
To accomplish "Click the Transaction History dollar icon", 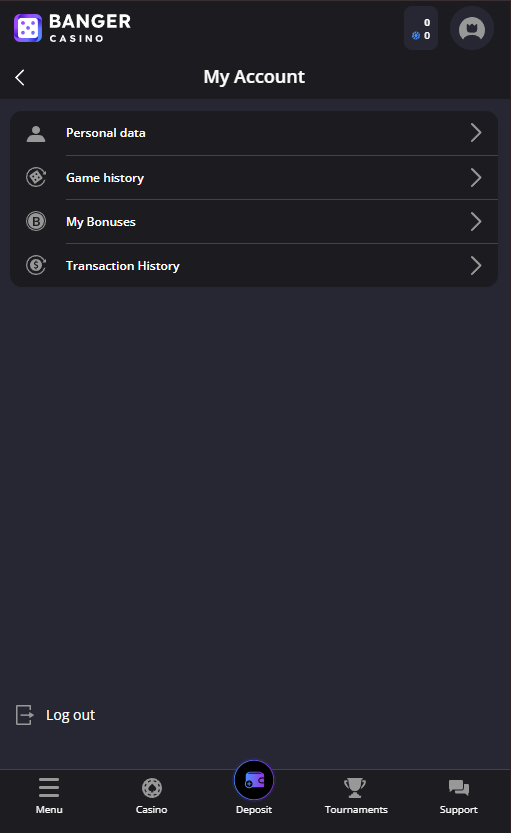I will click(36, 265).
